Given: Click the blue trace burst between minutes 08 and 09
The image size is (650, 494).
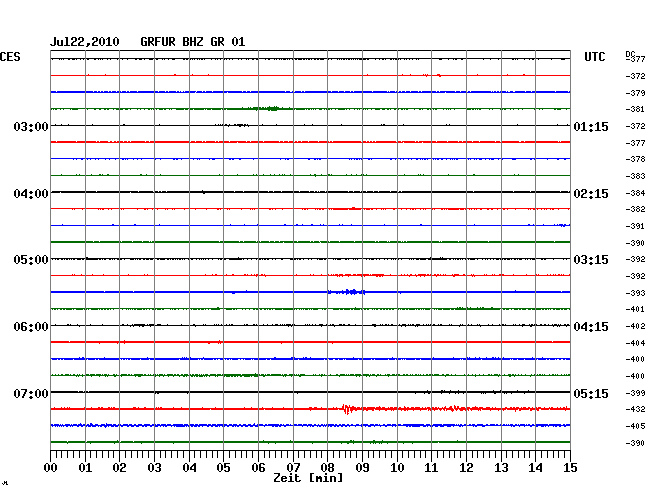Looking at the screenshot, I should tap(347, 292).
